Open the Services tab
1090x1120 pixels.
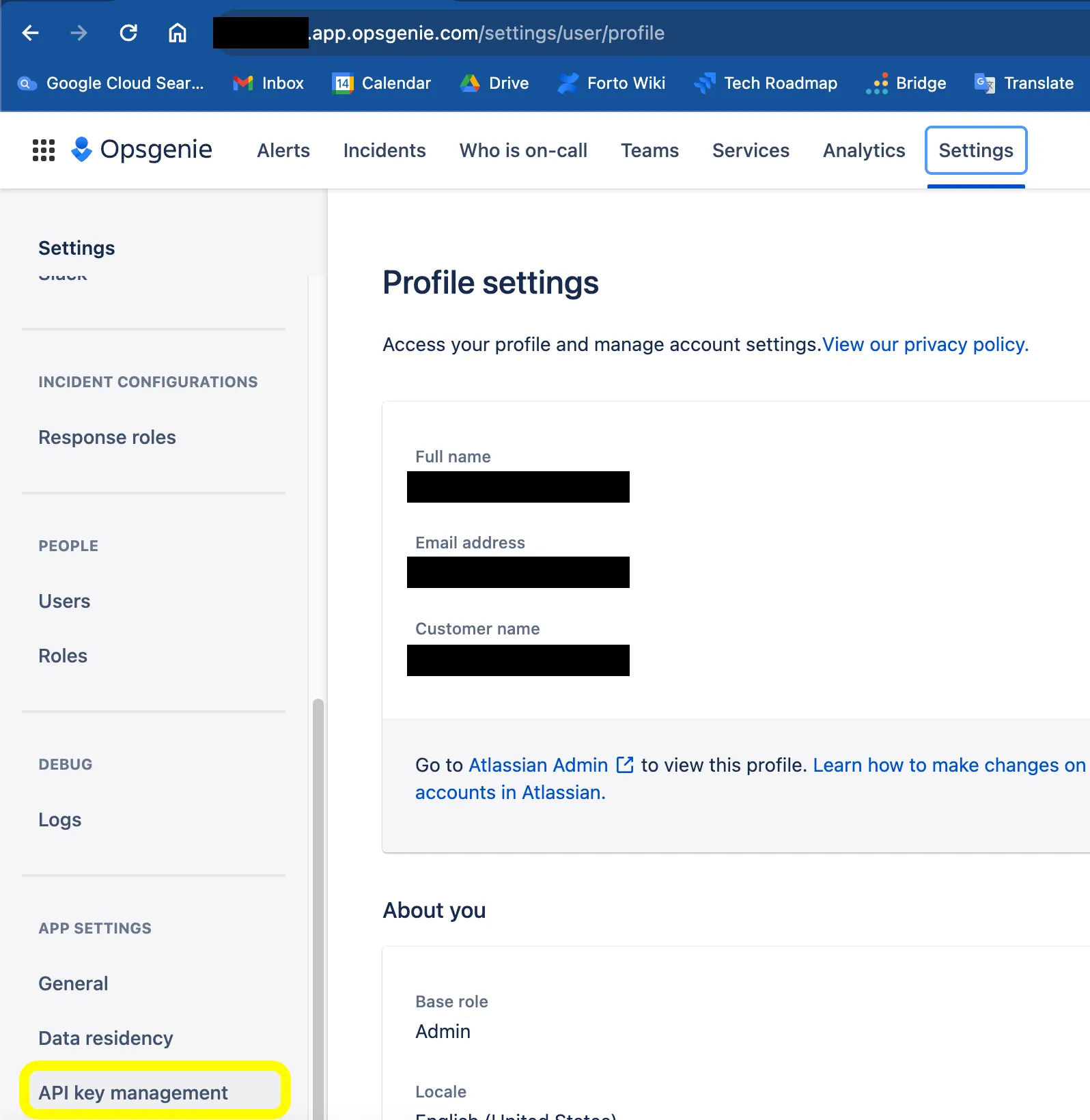pyautogui.click(x=751, y=150)
